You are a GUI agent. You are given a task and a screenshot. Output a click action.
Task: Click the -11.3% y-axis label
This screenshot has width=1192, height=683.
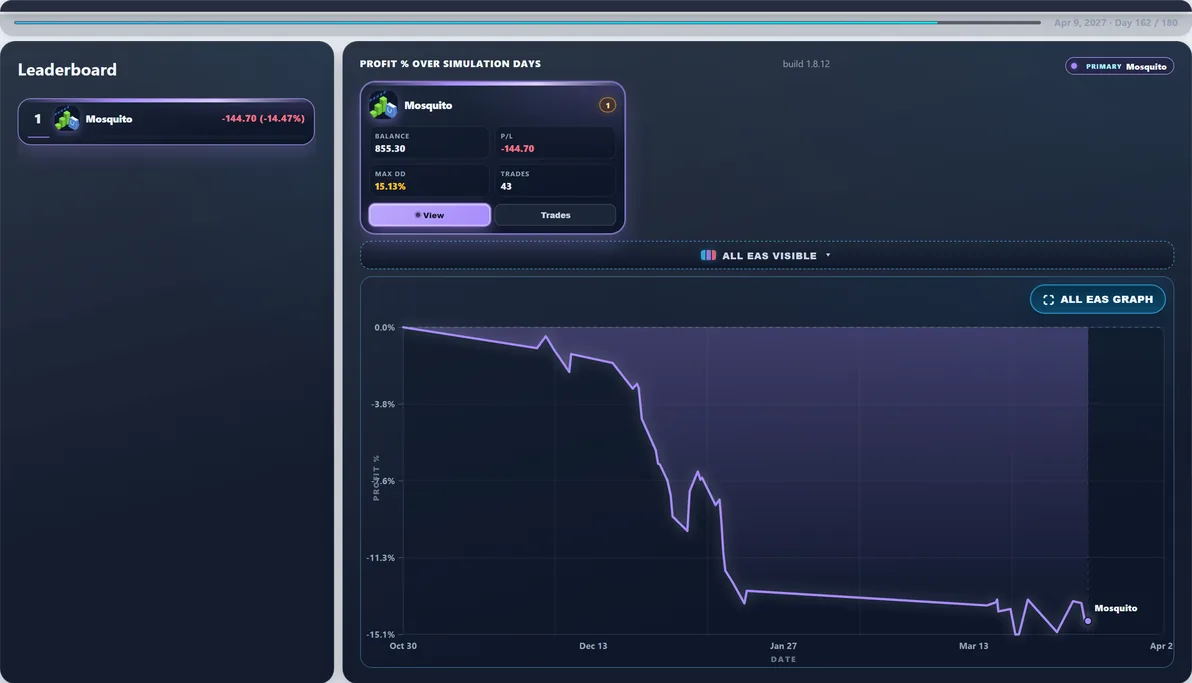pos(381,558)
